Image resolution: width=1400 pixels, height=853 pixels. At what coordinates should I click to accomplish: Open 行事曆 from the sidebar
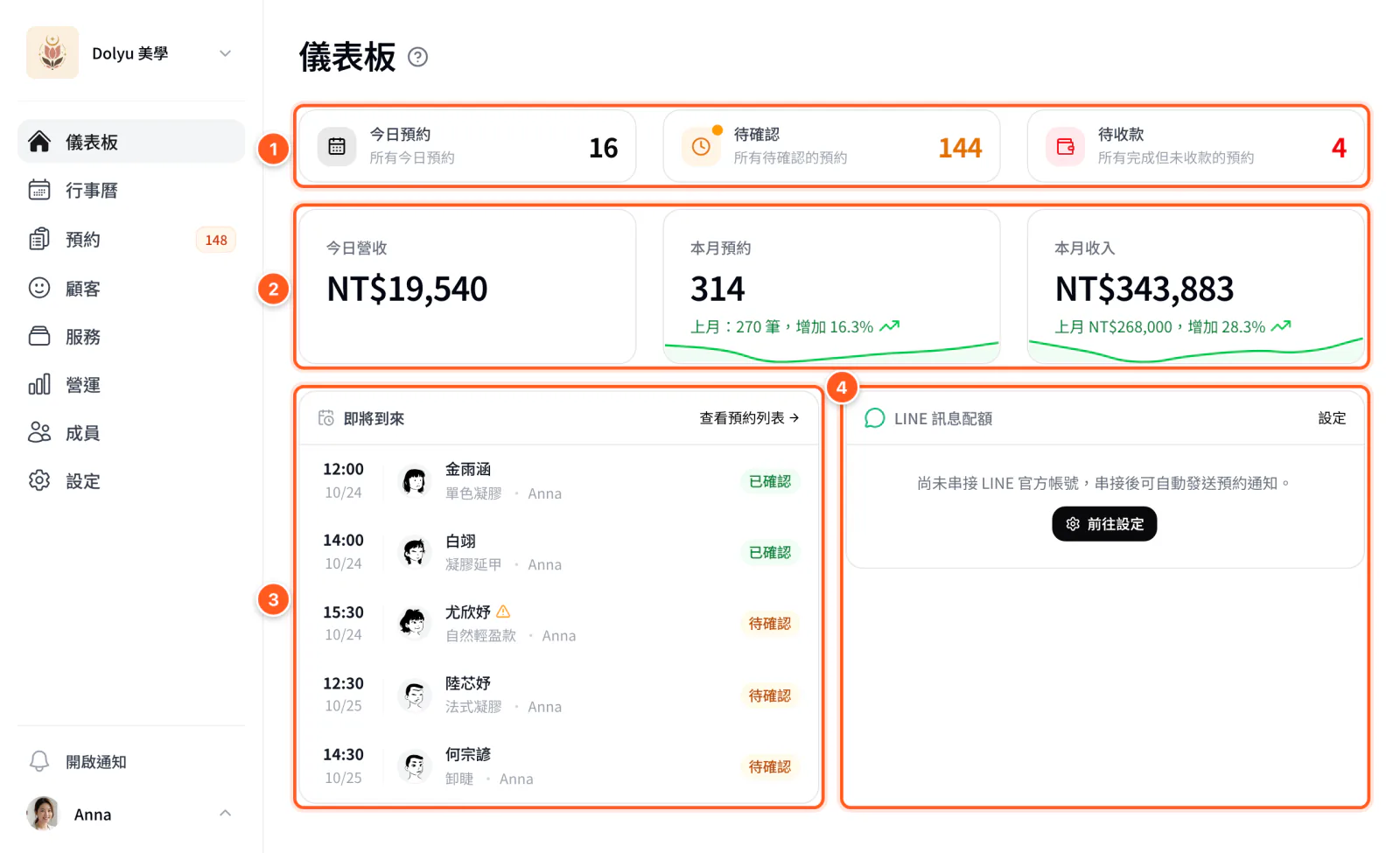[x=131, y=190]
